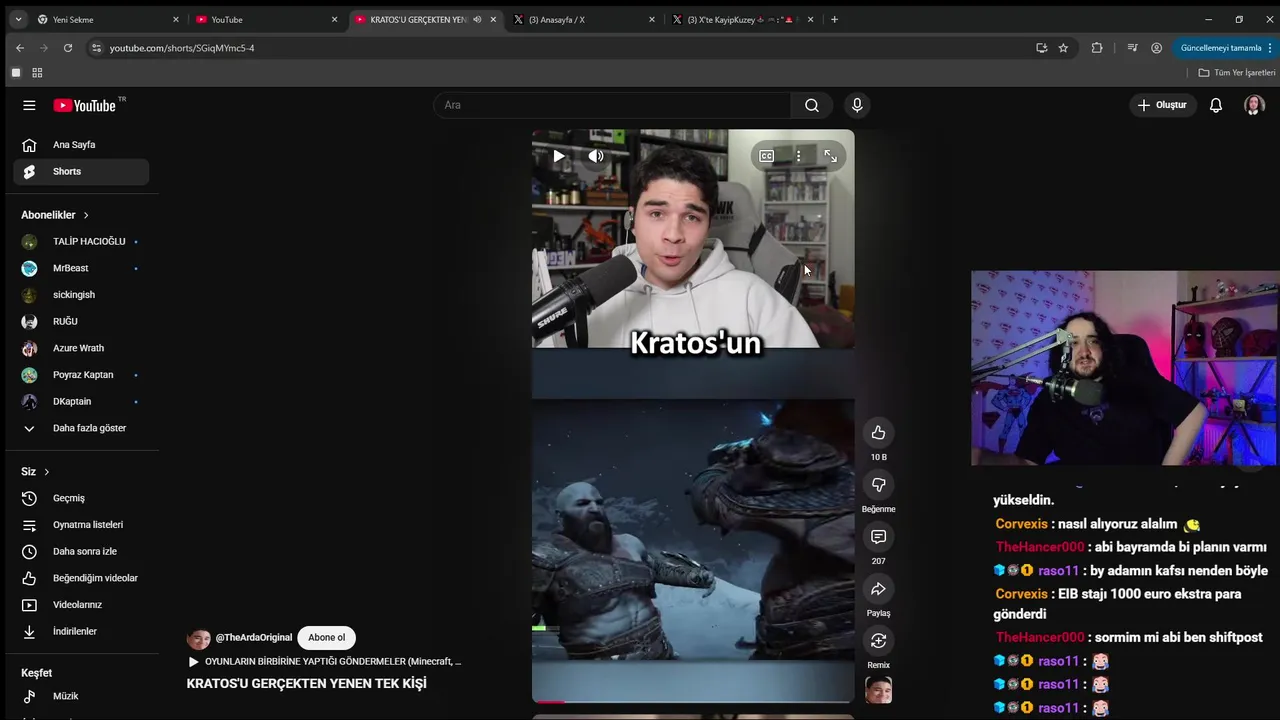Go back in browser history
The width and height of the screenshot is (1280, 720).
click(20, 47)
